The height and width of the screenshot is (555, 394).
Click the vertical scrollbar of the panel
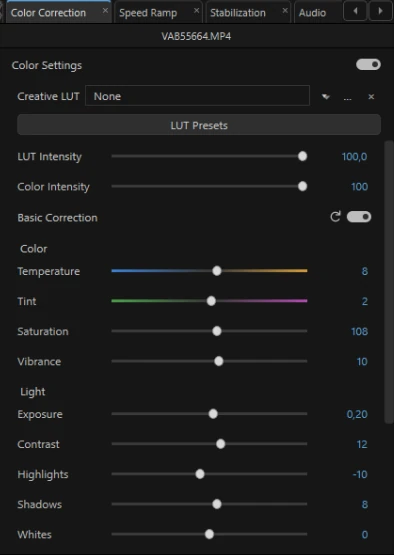coord(389,282)
